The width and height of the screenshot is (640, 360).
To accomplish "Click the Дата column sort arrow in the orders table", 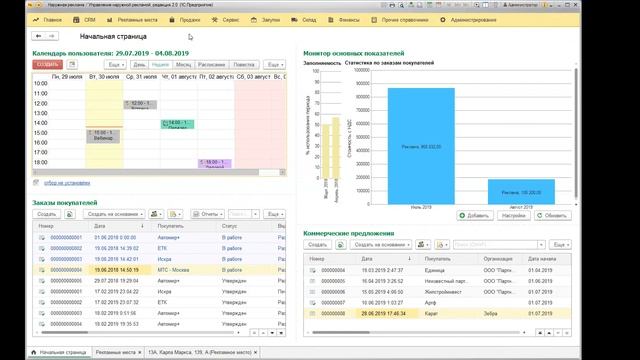I will click(x=142, y=226).
